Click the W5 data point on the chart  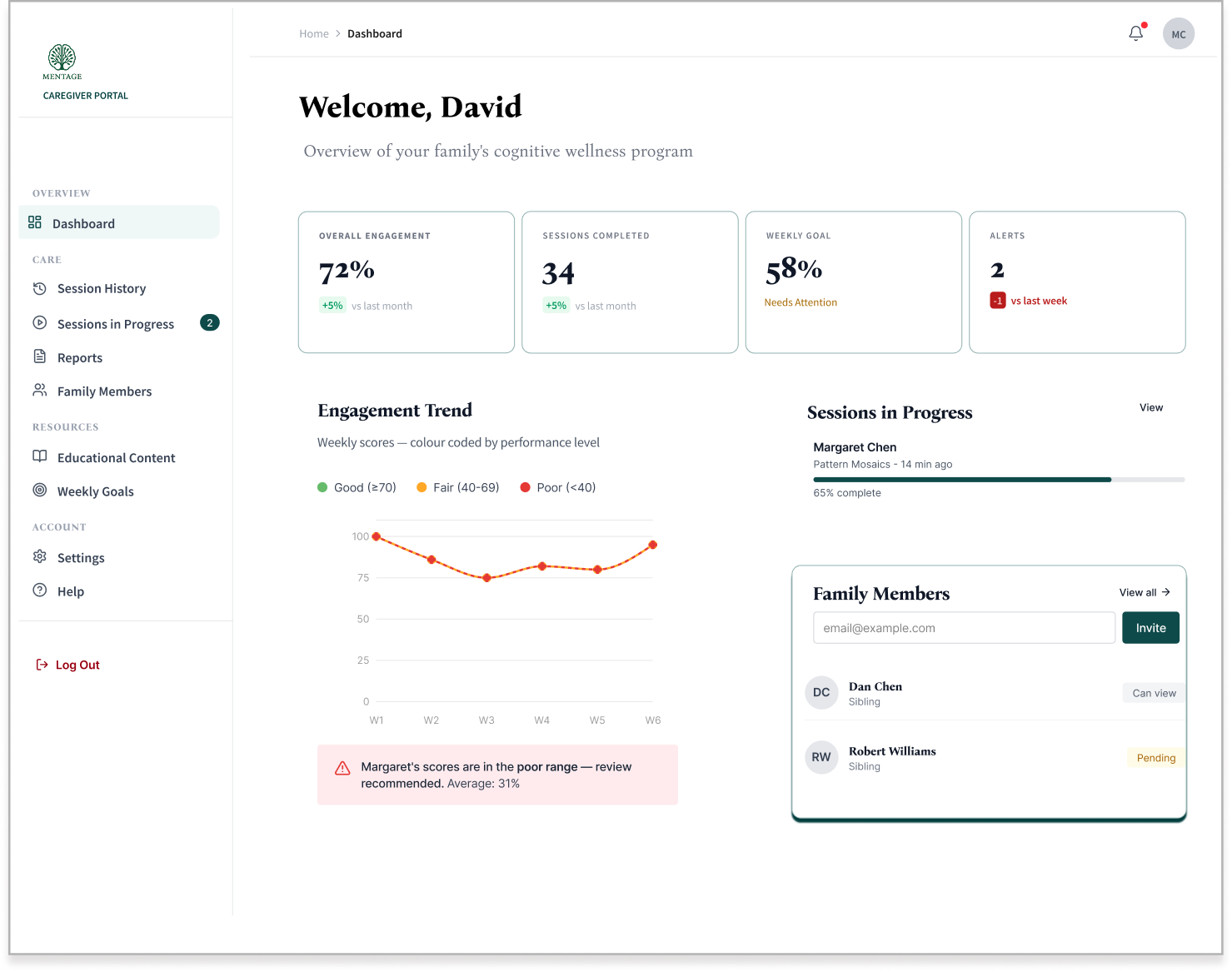click(x=597, y=570)
